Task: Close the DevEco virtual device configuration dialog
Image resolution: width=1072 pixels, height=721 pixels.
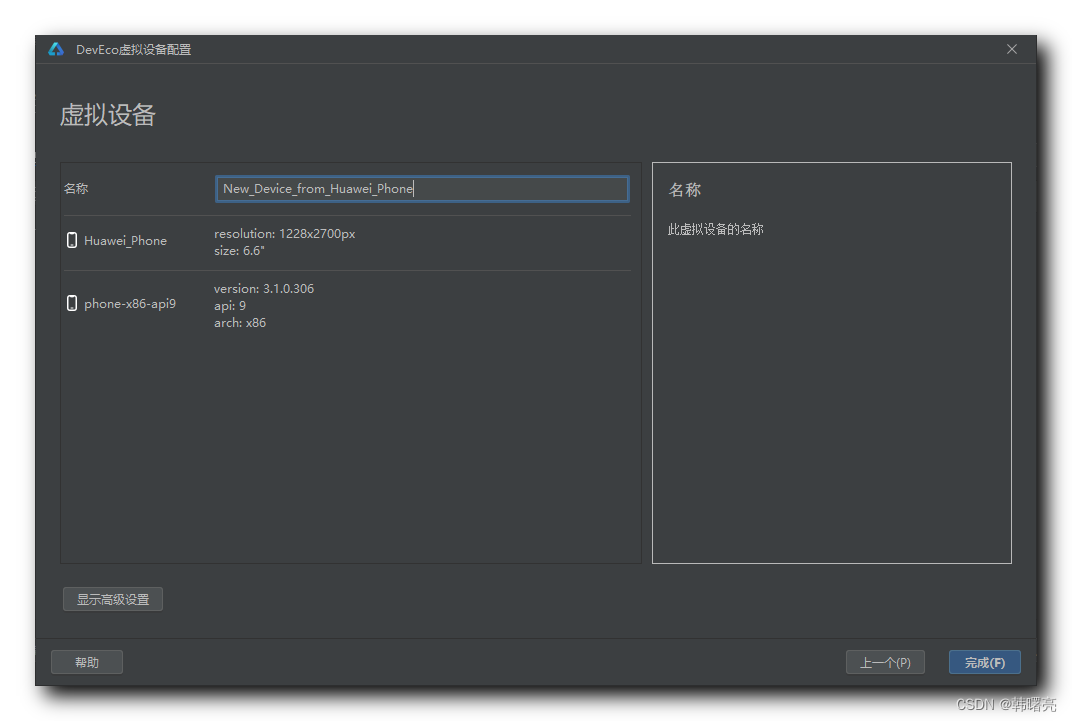Action: tap(1012, 49)
